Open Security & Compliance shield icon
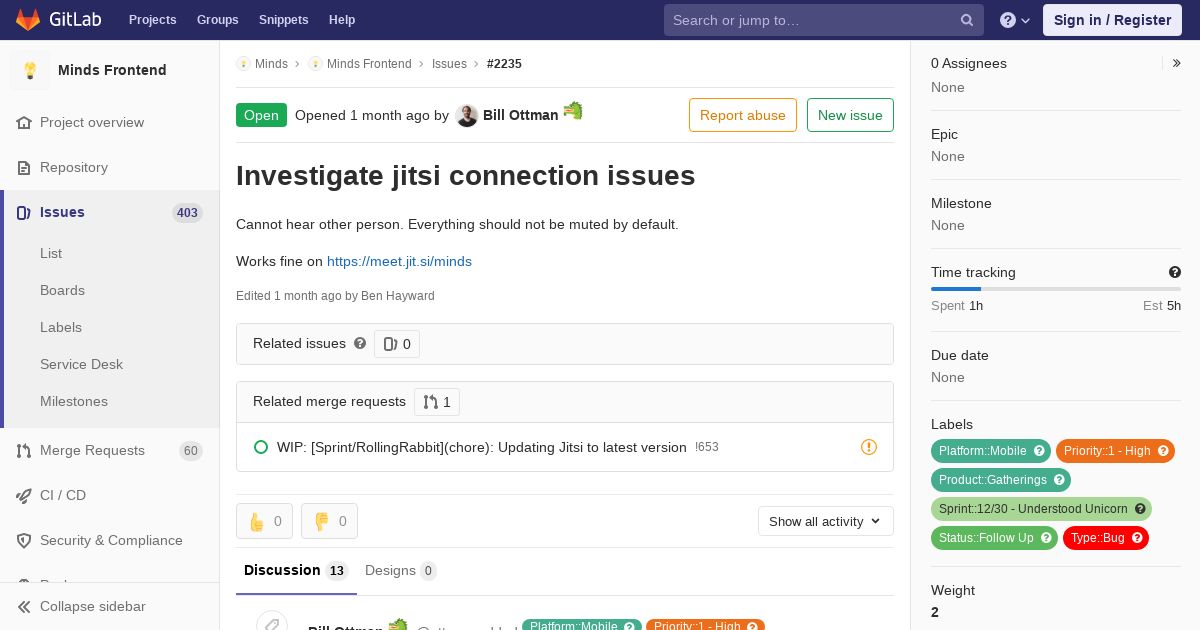This screenshot has width=1200, height=630. point(24,540)
